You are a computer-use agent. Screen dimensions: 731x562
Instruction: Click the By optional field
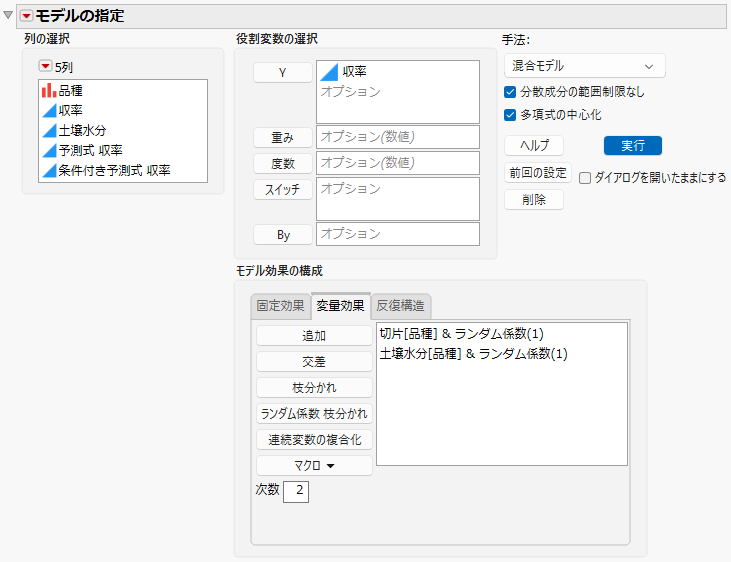point(398,234)
